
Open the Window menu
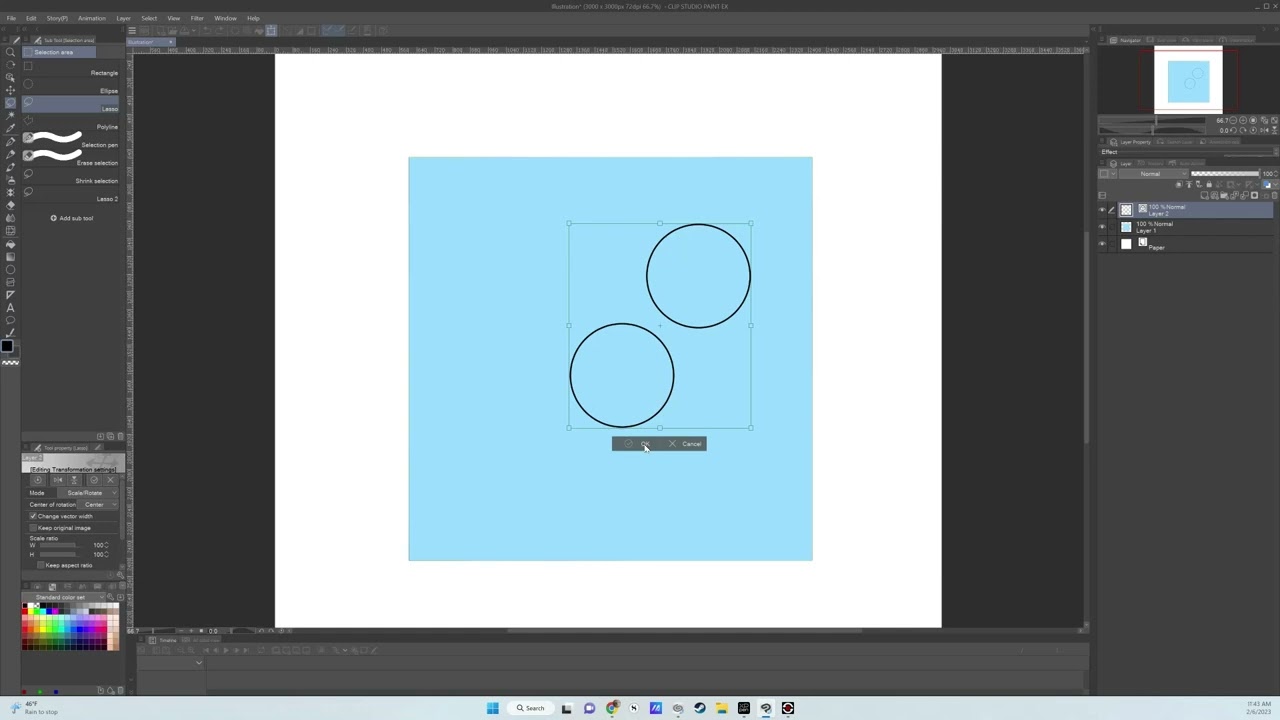225,18
